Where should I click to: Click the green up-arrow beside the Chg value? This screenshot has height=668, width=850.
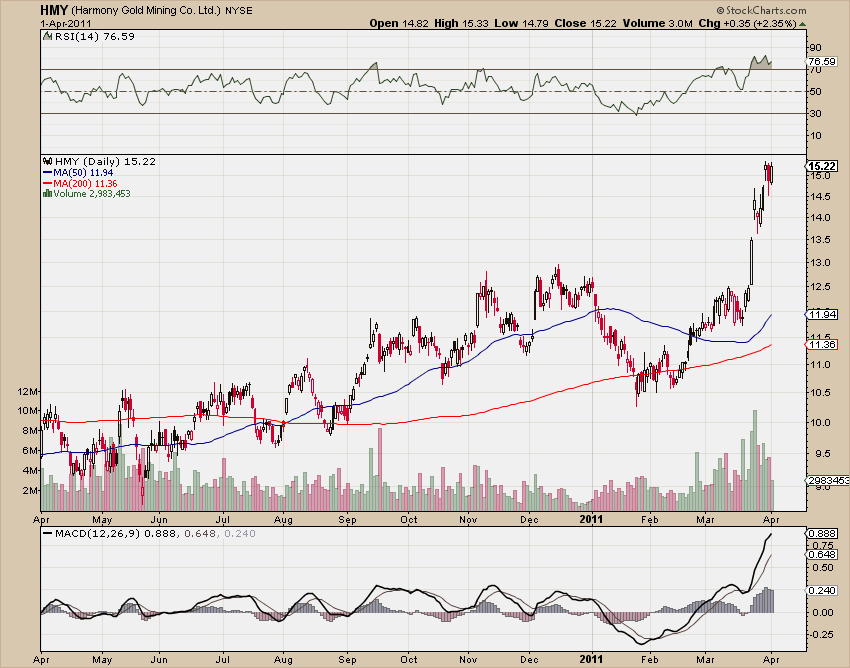click(802, 24)
